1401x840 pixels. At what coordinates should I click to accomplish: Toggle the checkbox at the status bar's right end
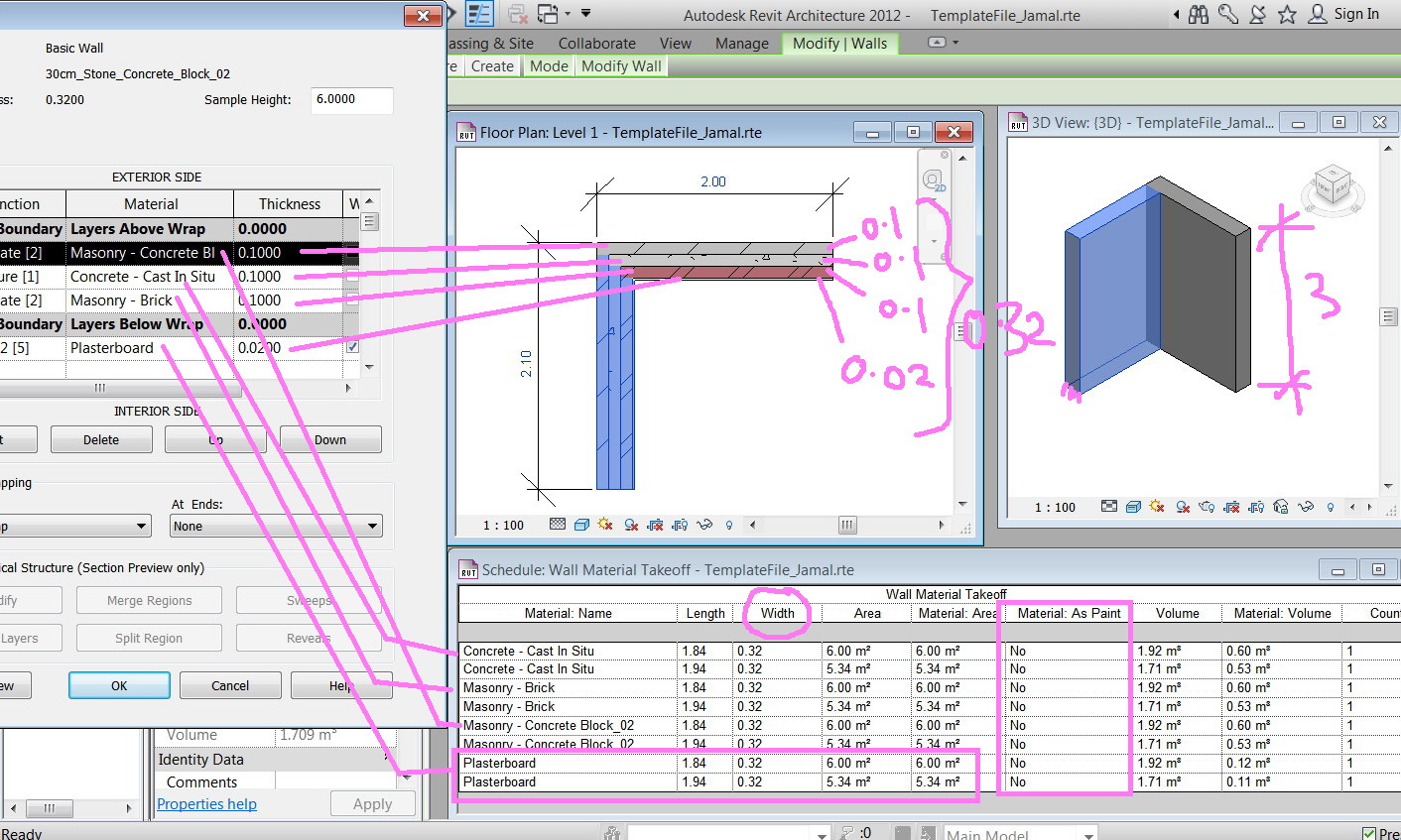point(1369,833)
